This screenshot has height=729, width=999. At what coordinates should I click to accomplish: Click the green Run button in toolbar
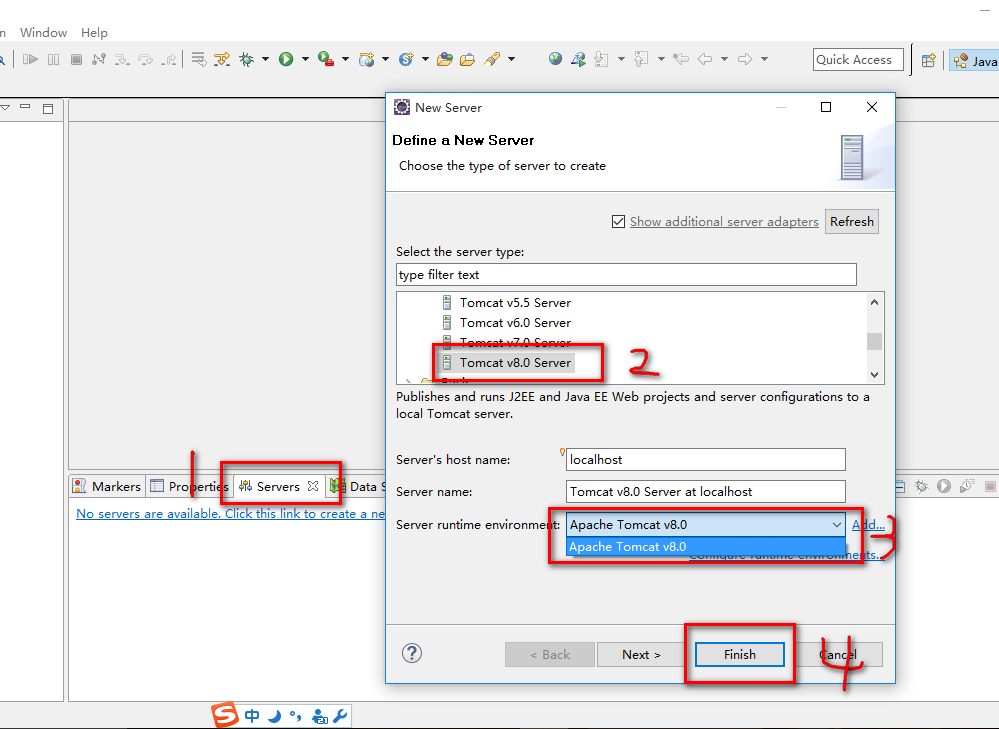[x=286, y=59]
